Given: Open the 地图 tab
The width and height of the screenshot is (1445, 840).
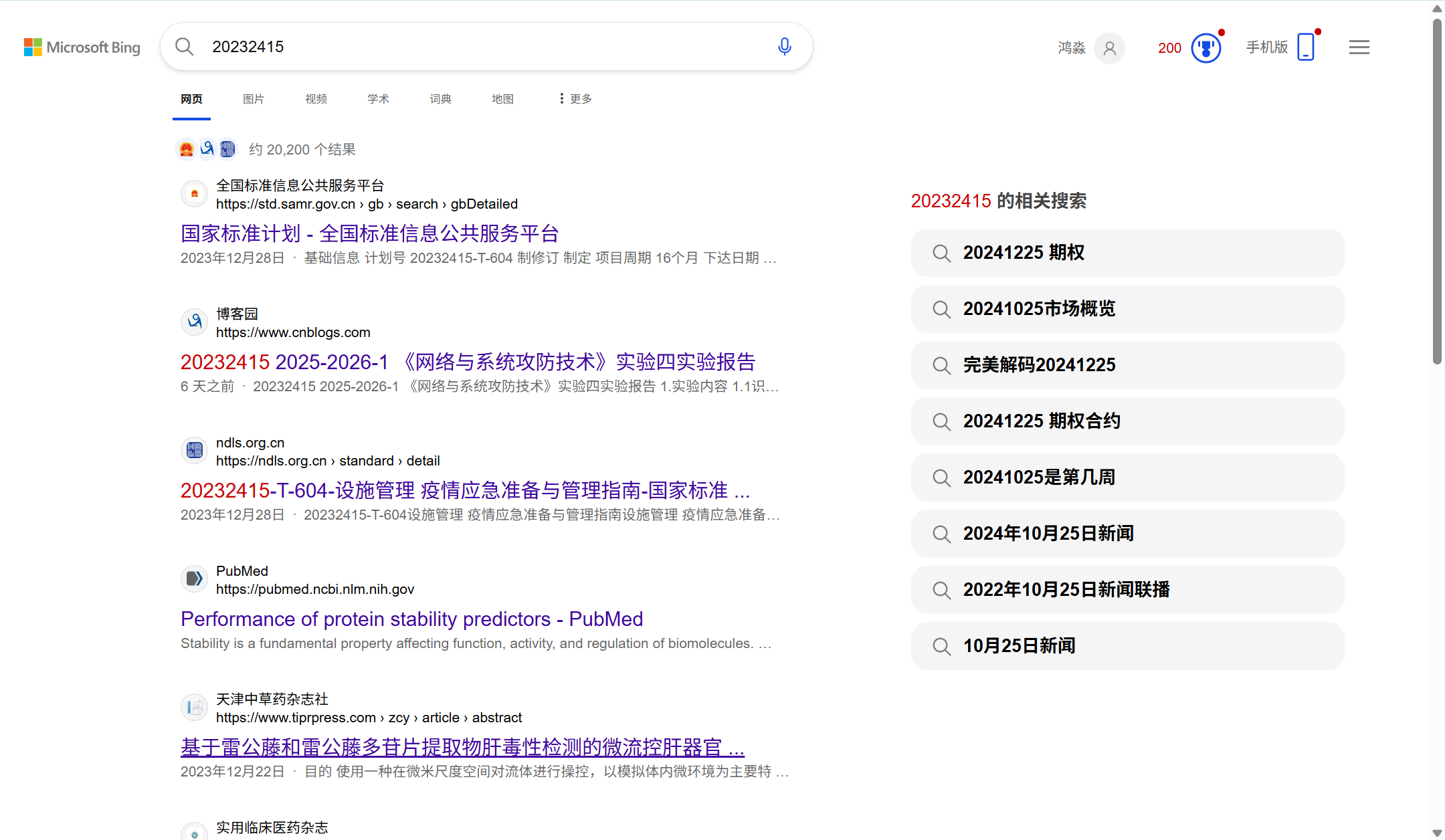Looking at the screenshot, I should click(x=502, y=98).
